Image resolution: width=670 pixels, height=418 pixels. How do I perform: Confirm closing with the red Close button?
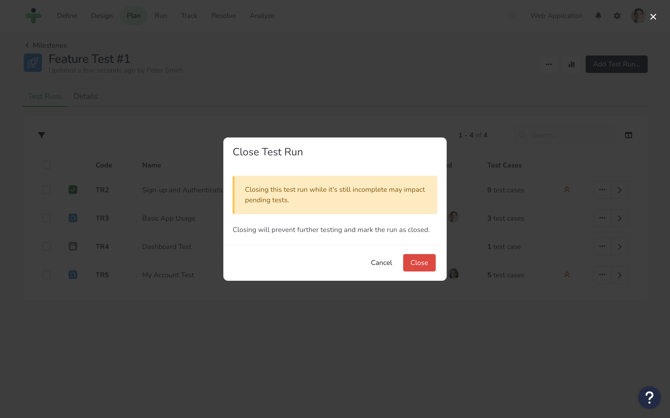[419, 263]
